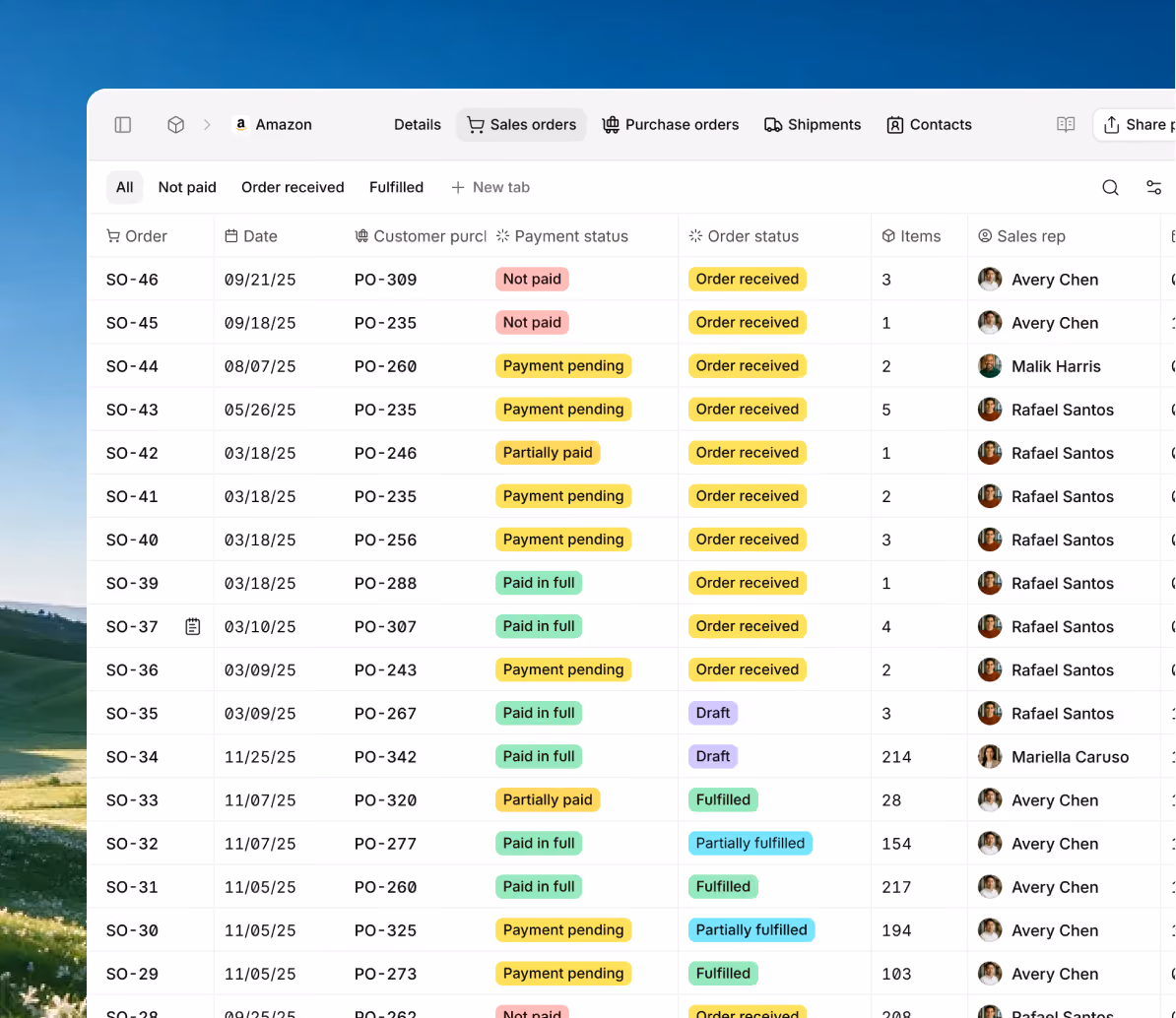This screenshot has height=1018, width=1176.
Task: Select the Fulfilled filter tab
Action: coord(396,187)
